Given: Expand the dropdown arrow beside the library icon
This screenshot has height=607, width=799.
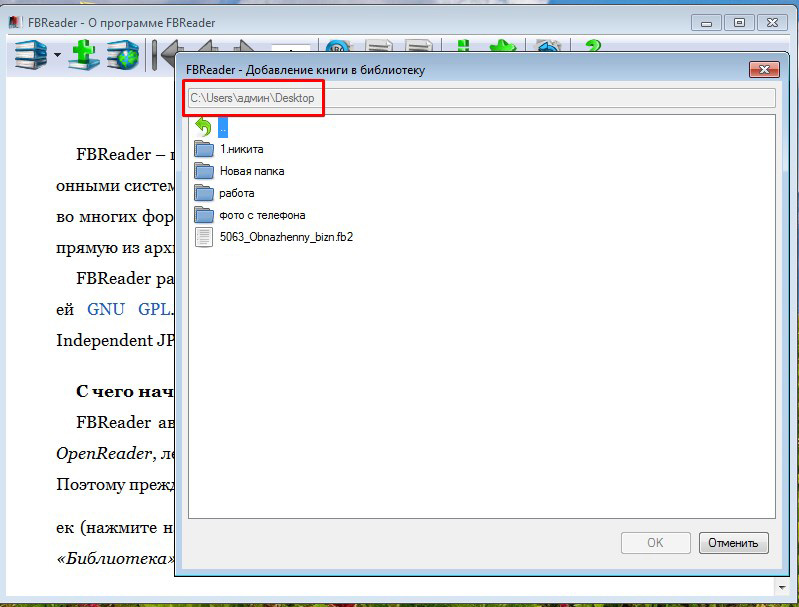Looking at the screenshot, I should pos(58,55).
